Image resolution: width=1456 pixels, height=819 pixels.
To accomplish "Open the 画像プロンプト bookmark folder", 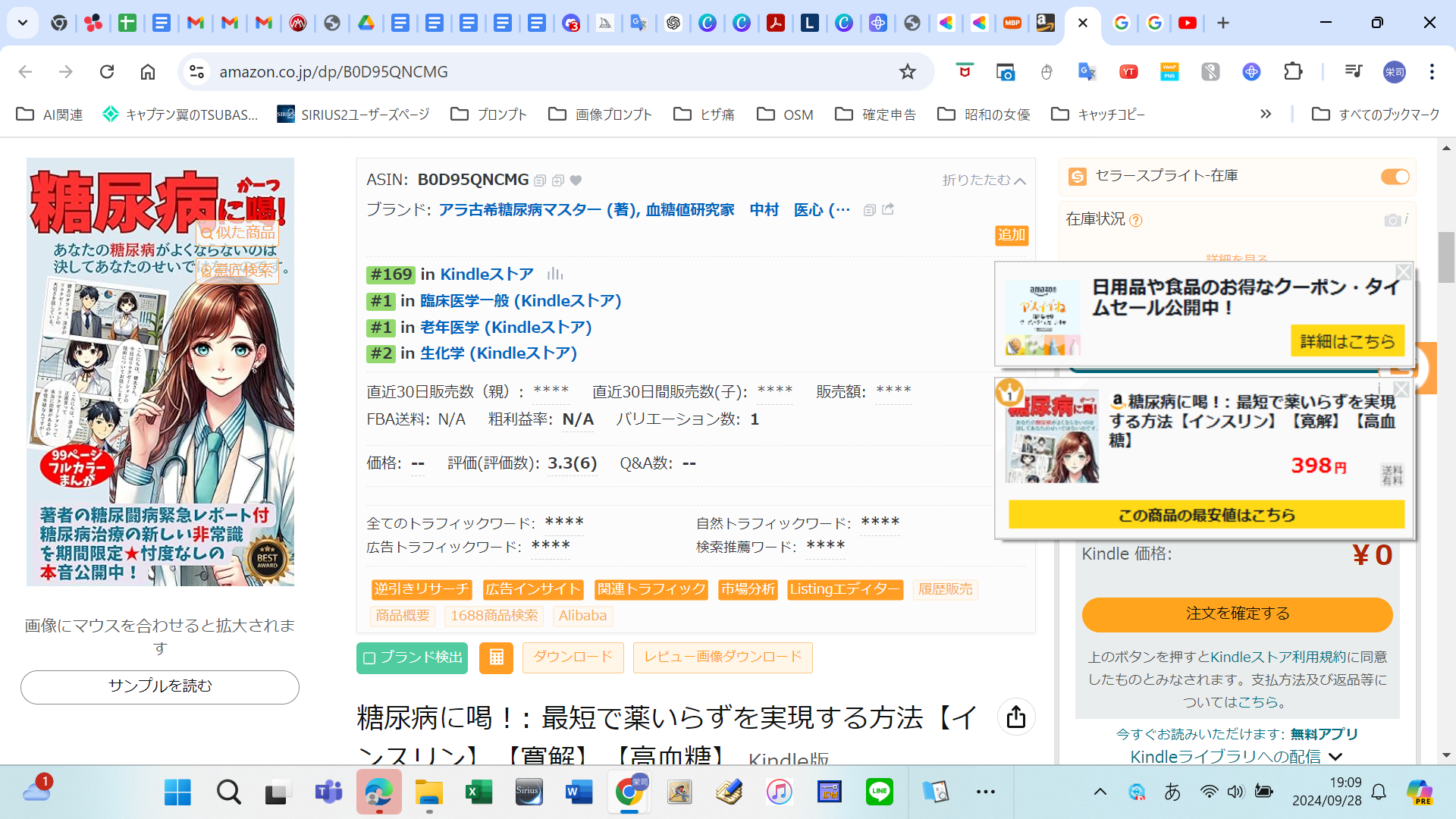I will [600, 114].
